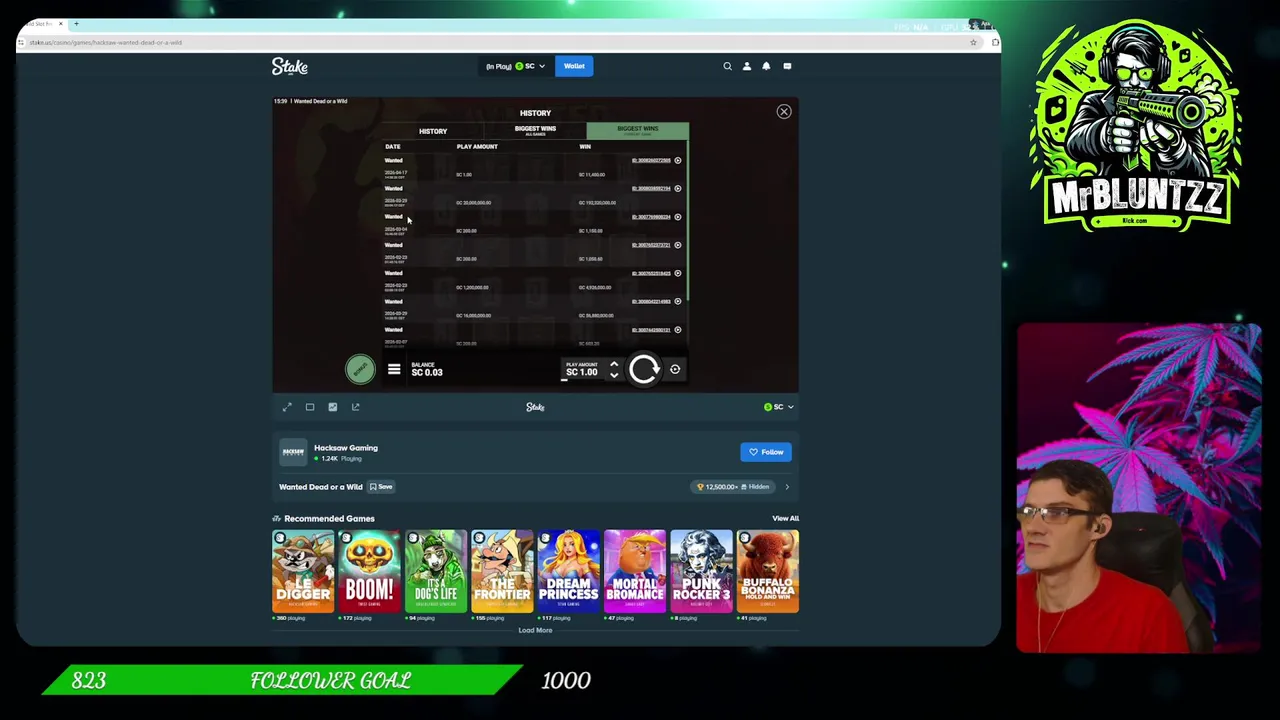Expand the 12,500.00× Hidden win chevron

point(787,487)
